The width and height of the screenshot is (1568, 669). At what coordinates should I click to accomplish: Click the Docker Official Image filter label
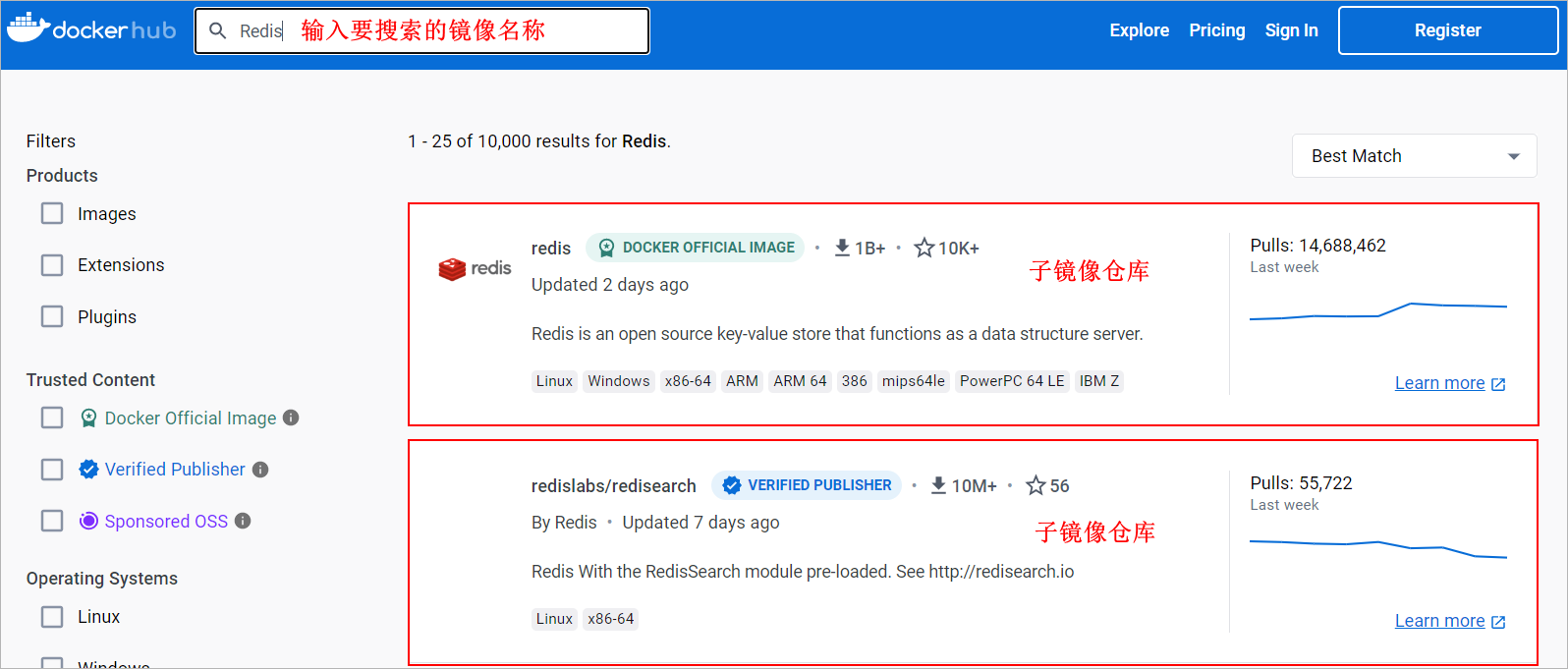point(191,418)
